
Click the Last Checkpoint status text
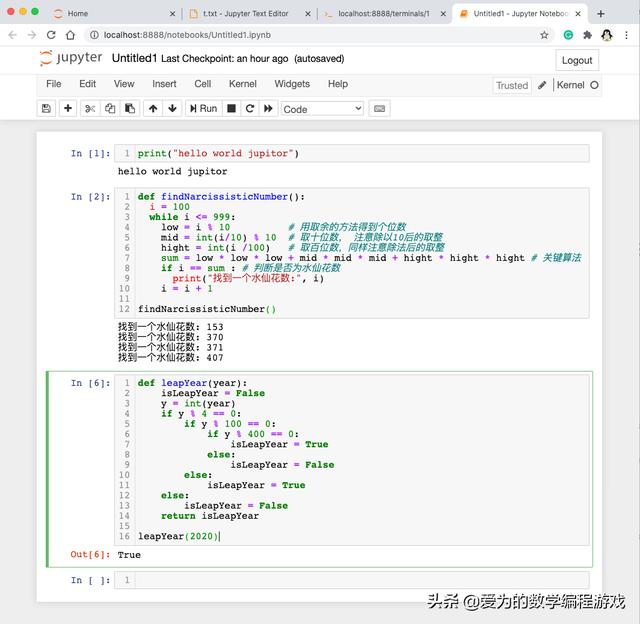[224, 59]
